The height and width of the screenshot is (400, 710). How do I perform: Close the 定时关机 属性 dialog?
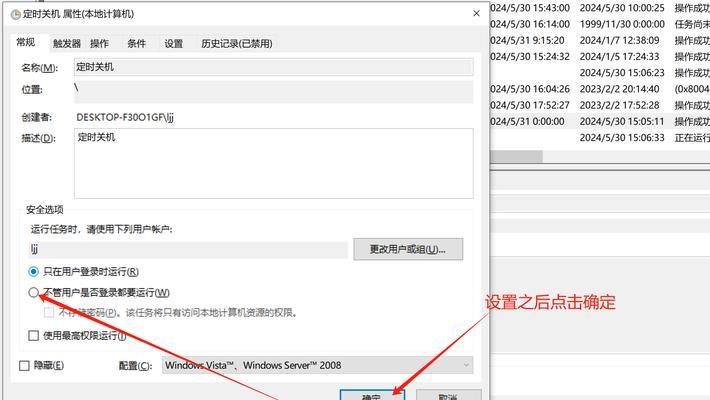476,14
